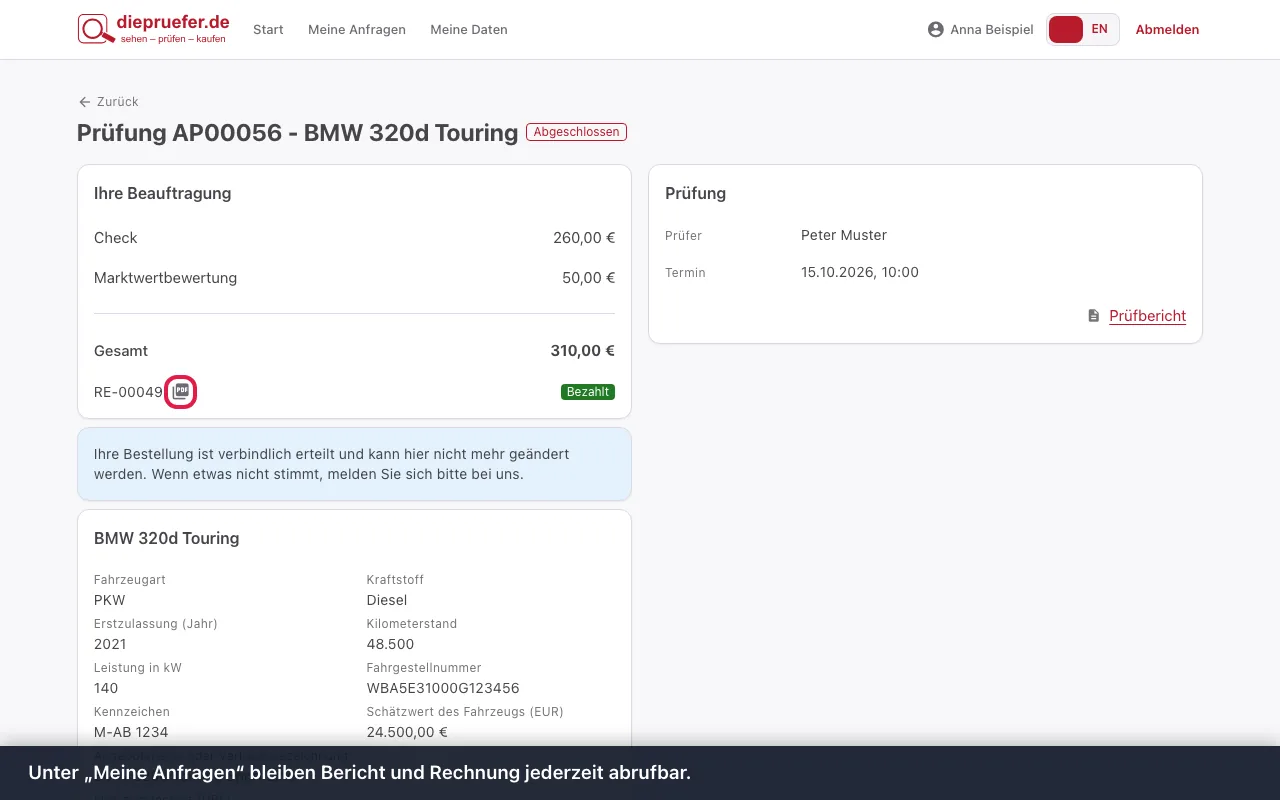
Task: Log out via Abmelden
Action: [1167, 30]
